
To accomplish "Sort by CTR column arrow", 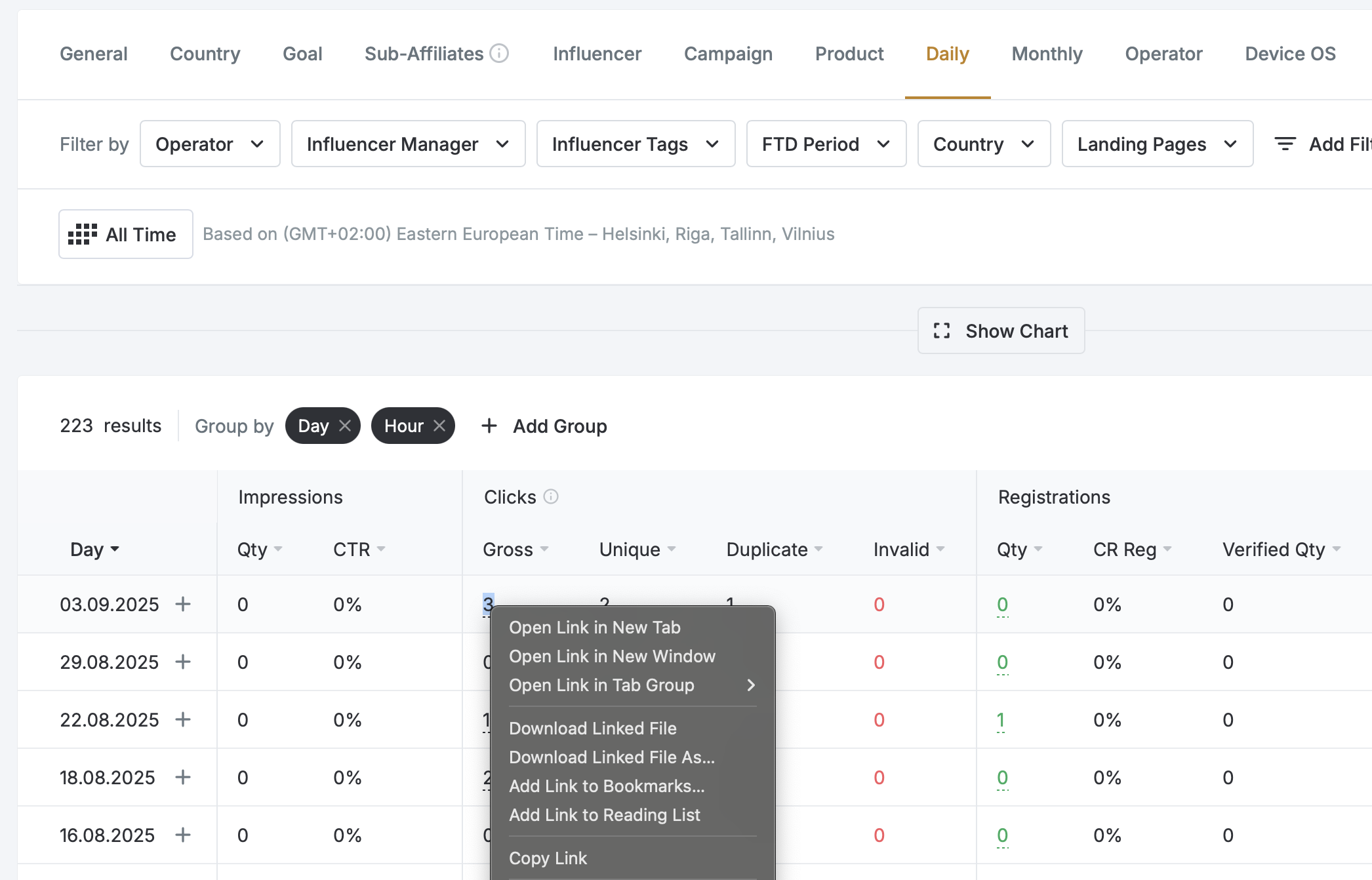I will tap(381, 549).
